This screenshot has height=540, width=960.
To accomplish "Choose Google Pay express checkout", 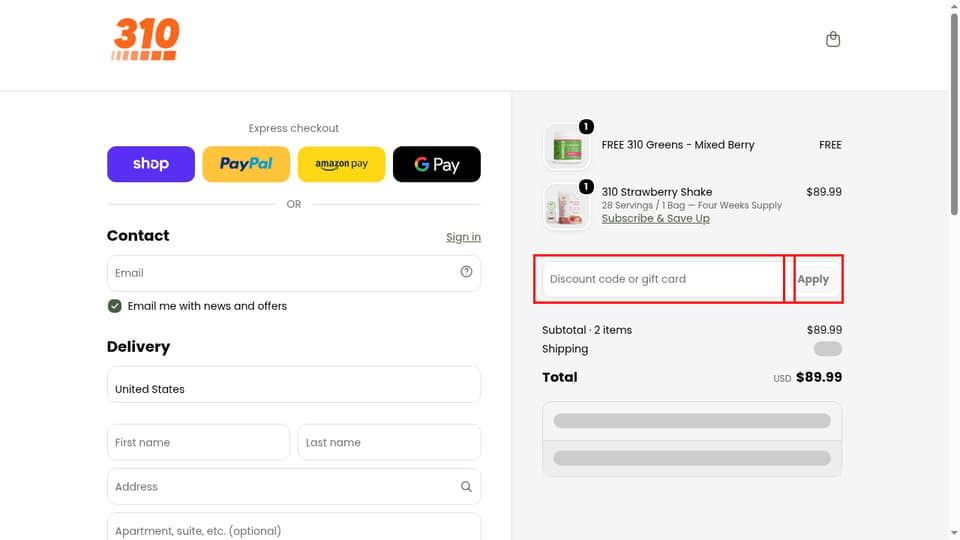I will click(x=437, y=164).
